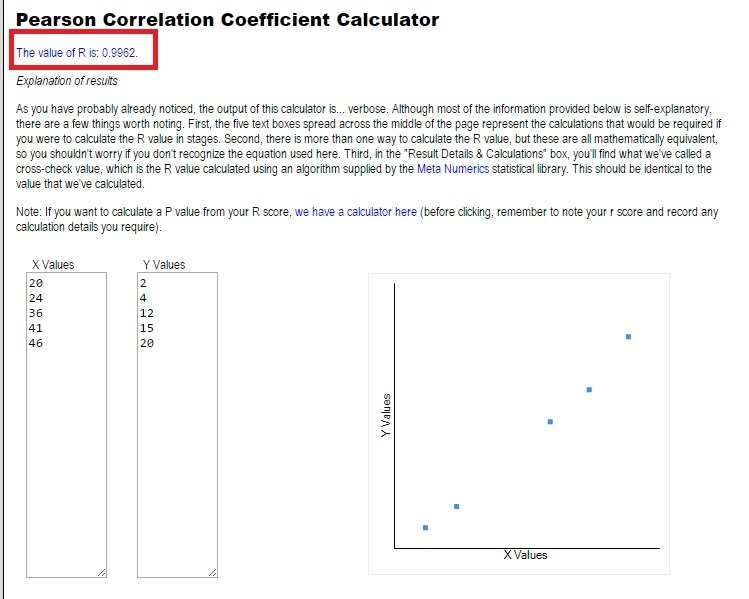
Task: Click the value 36 in X Values
Action: coord(36,313)
